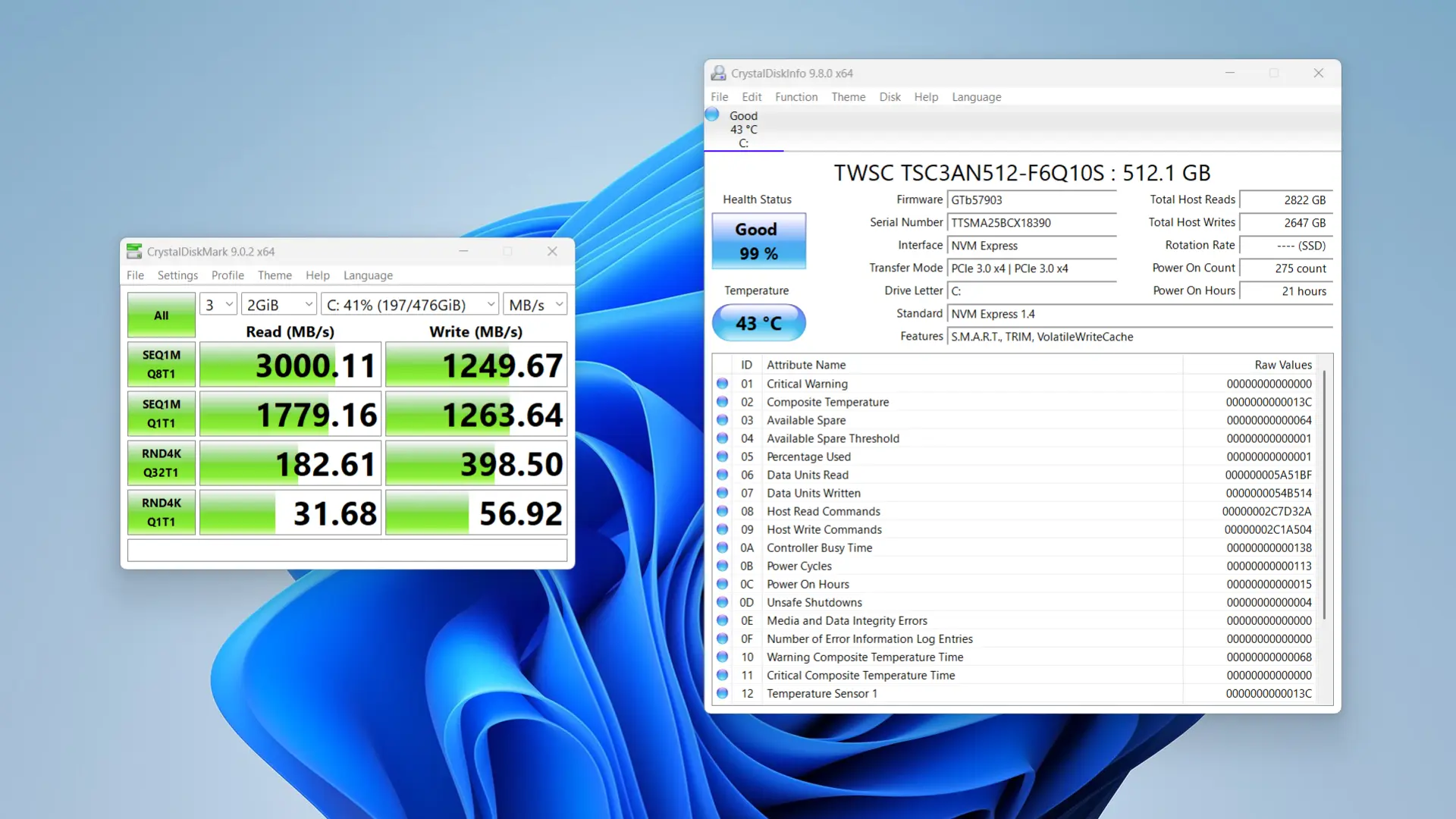1456x819 pixels.
Task: Click the status orb for Power On Hours attribute row
Action: tap(723, 584)
